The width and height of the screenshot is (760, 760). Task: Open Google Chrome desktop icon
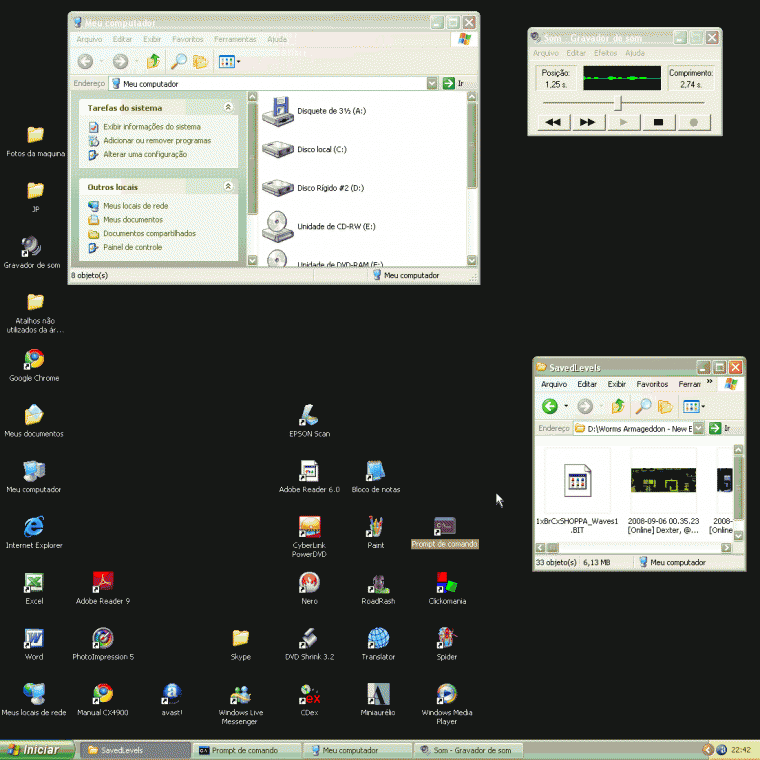click(34, 365)
